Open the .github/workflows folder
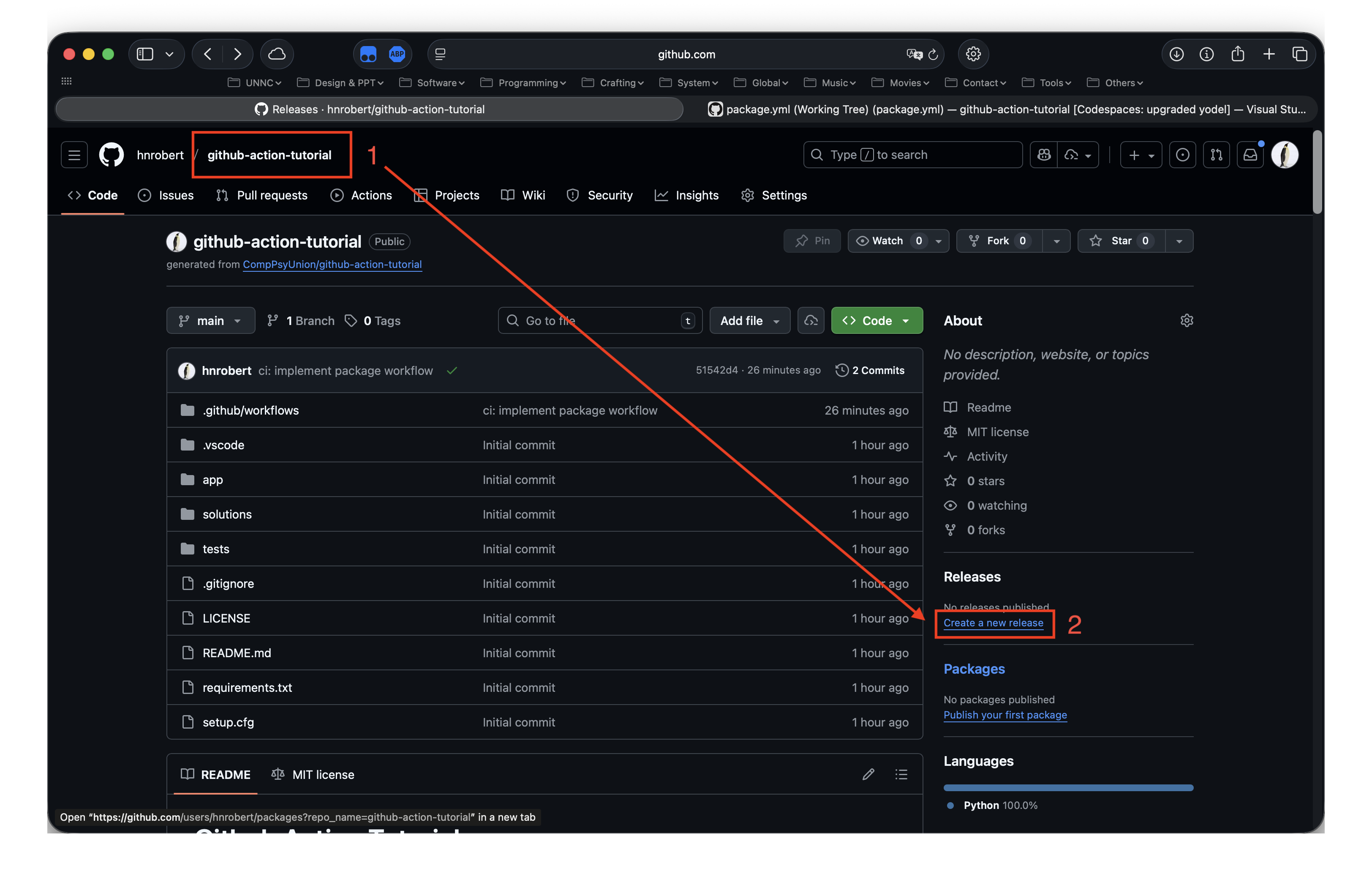 coord(250,410)
